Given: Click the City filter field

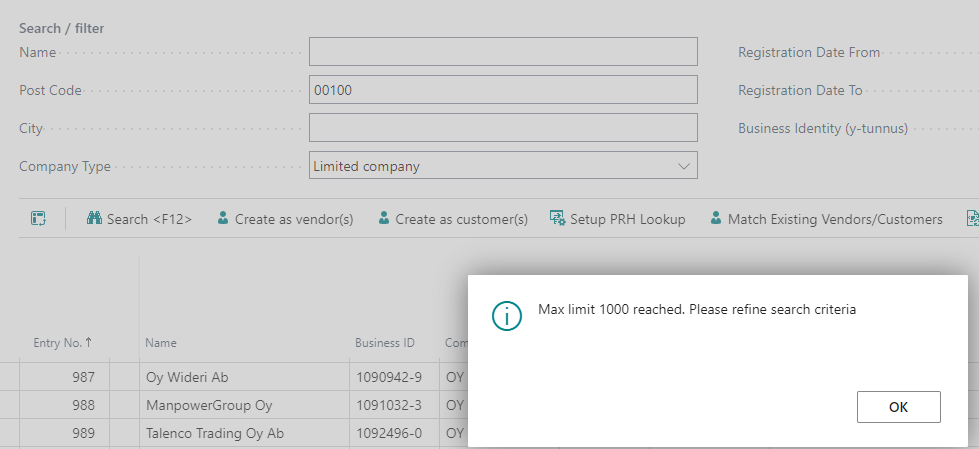Looking at the screenshot, I should [503, 127].
